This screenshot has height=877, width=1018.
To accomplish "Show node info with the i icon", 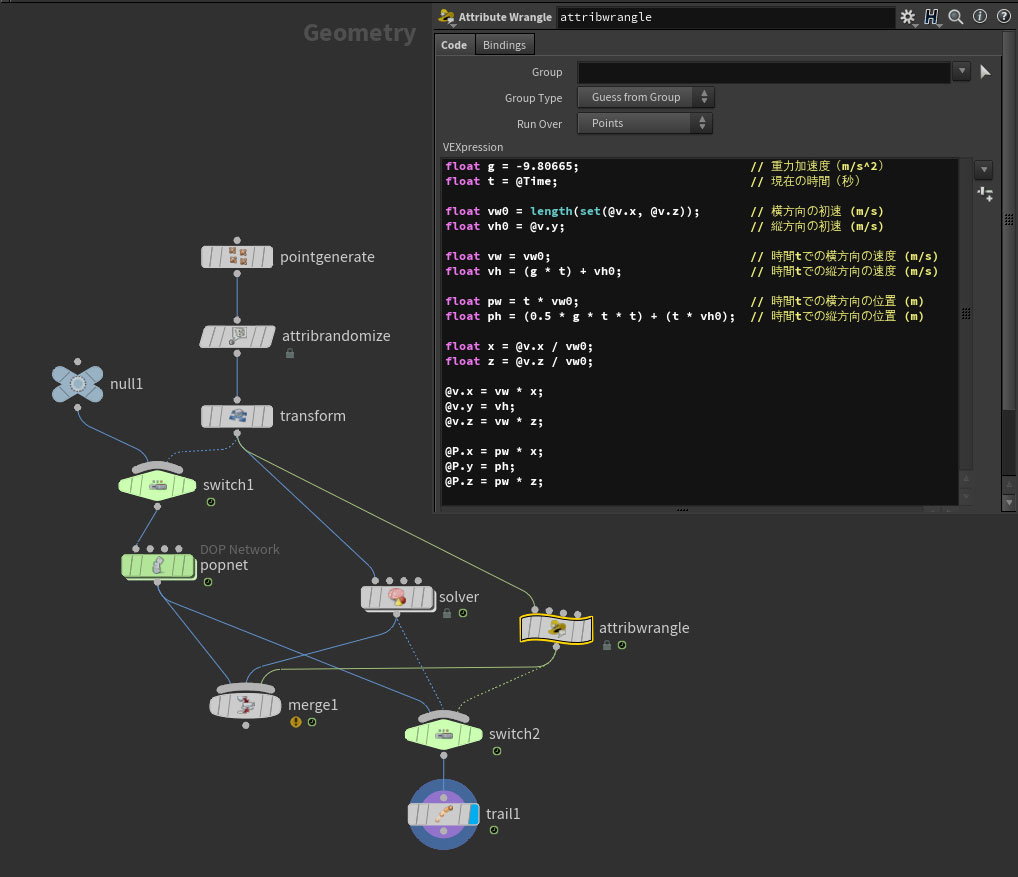I will coord(980,17).
